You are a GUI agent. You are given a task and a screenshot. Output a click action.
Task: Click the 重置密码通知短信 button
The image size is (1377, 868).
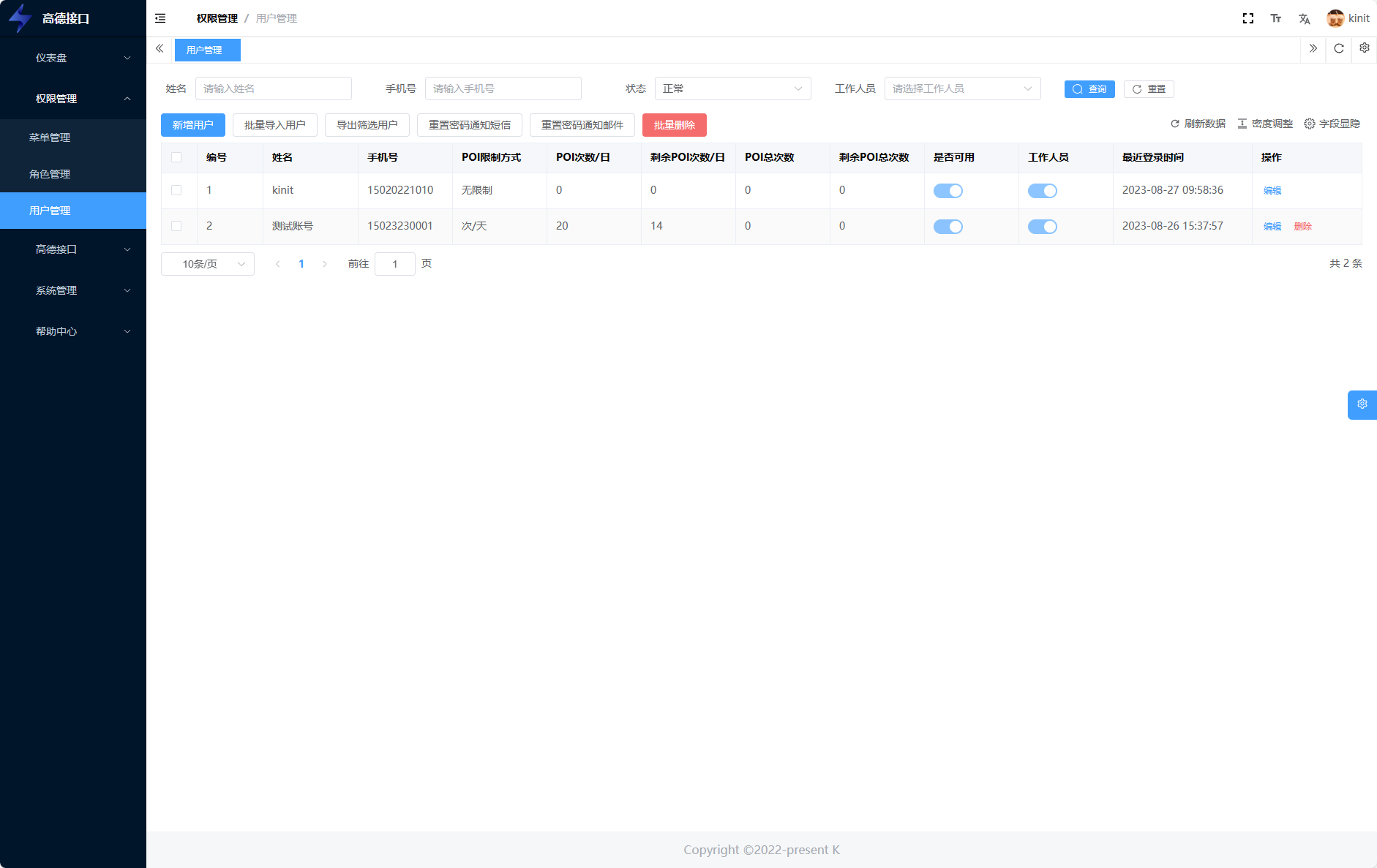coord(470,125)
